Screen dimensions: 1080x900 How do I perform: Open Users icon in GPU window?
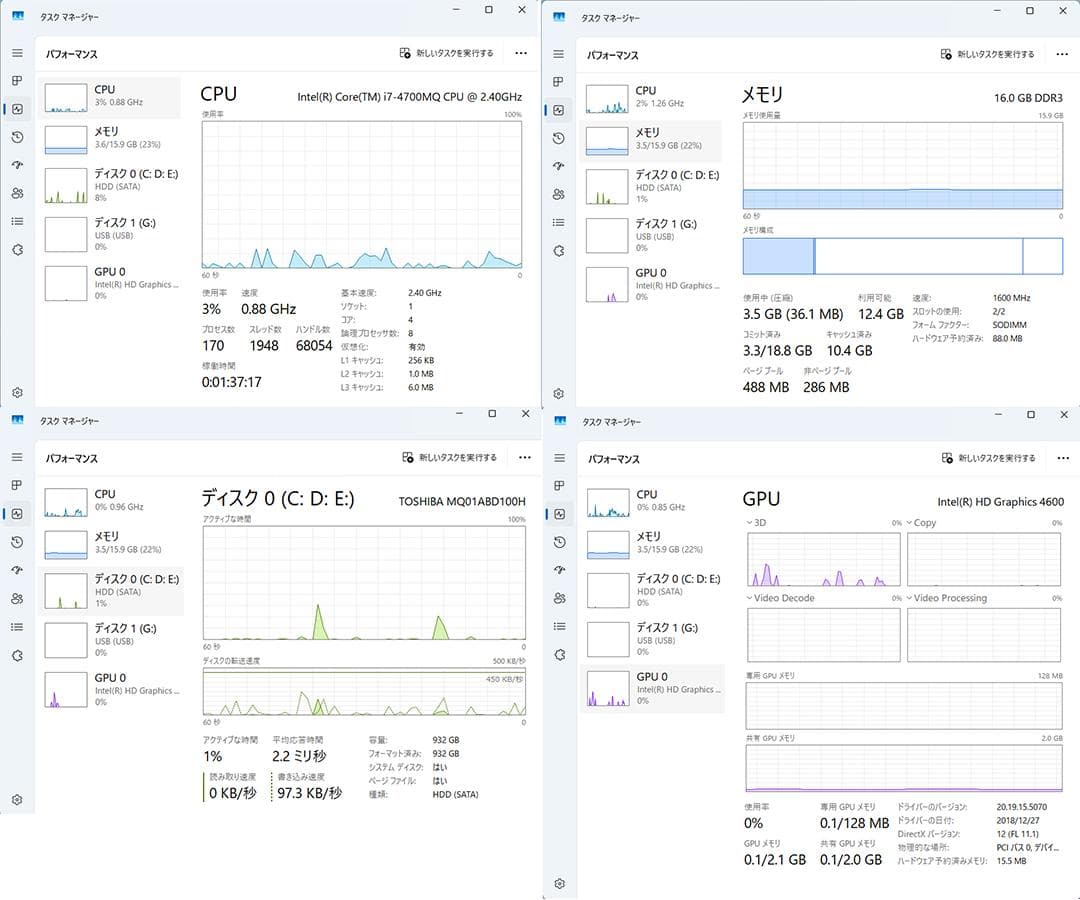click(559, 598)
